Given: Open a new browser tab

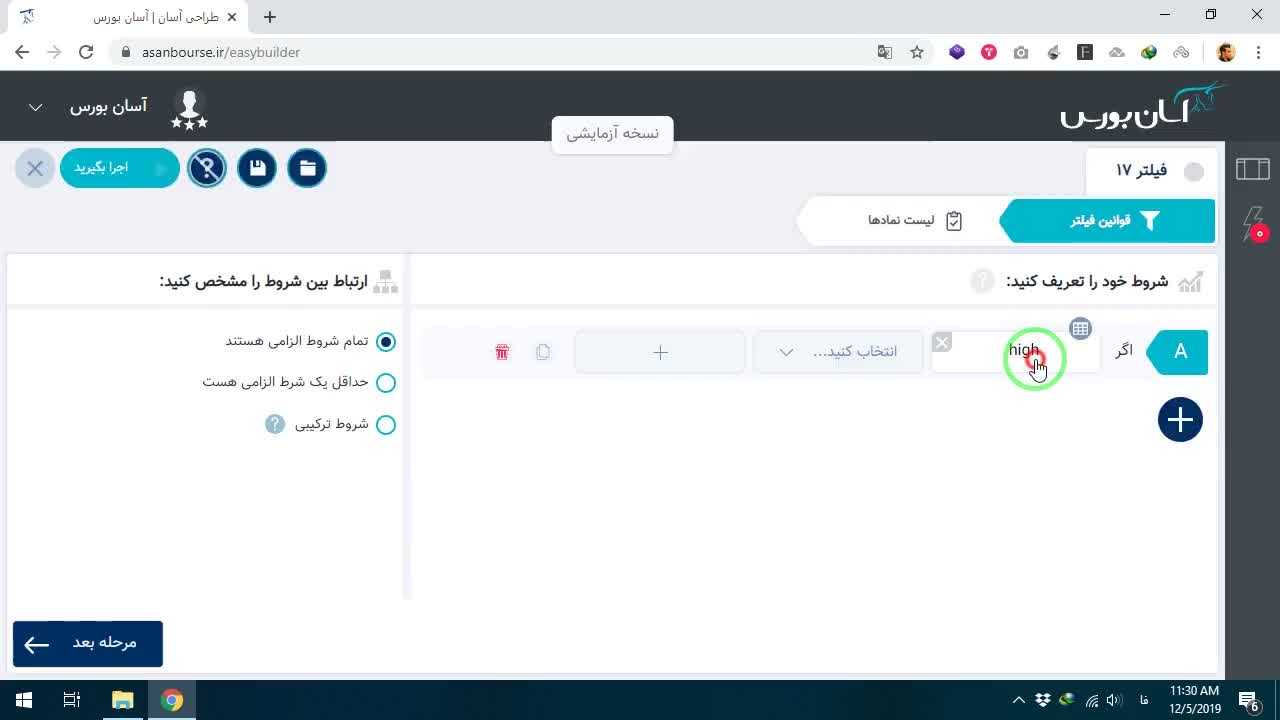Looking at the screenshot, I should 270,17.
